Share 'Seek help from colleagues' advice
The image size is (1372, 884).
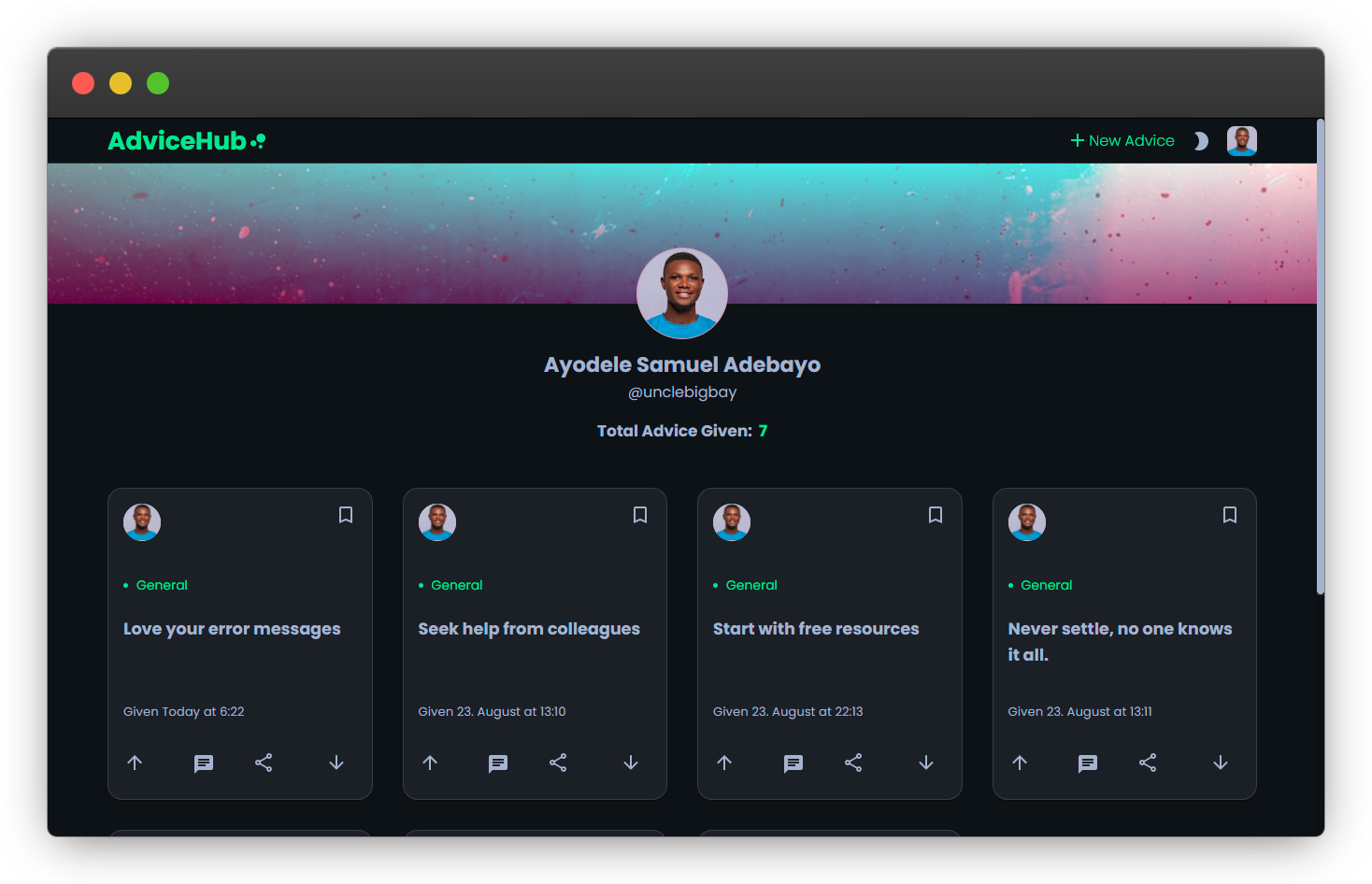pyautogui.click(x=558, y=763)
